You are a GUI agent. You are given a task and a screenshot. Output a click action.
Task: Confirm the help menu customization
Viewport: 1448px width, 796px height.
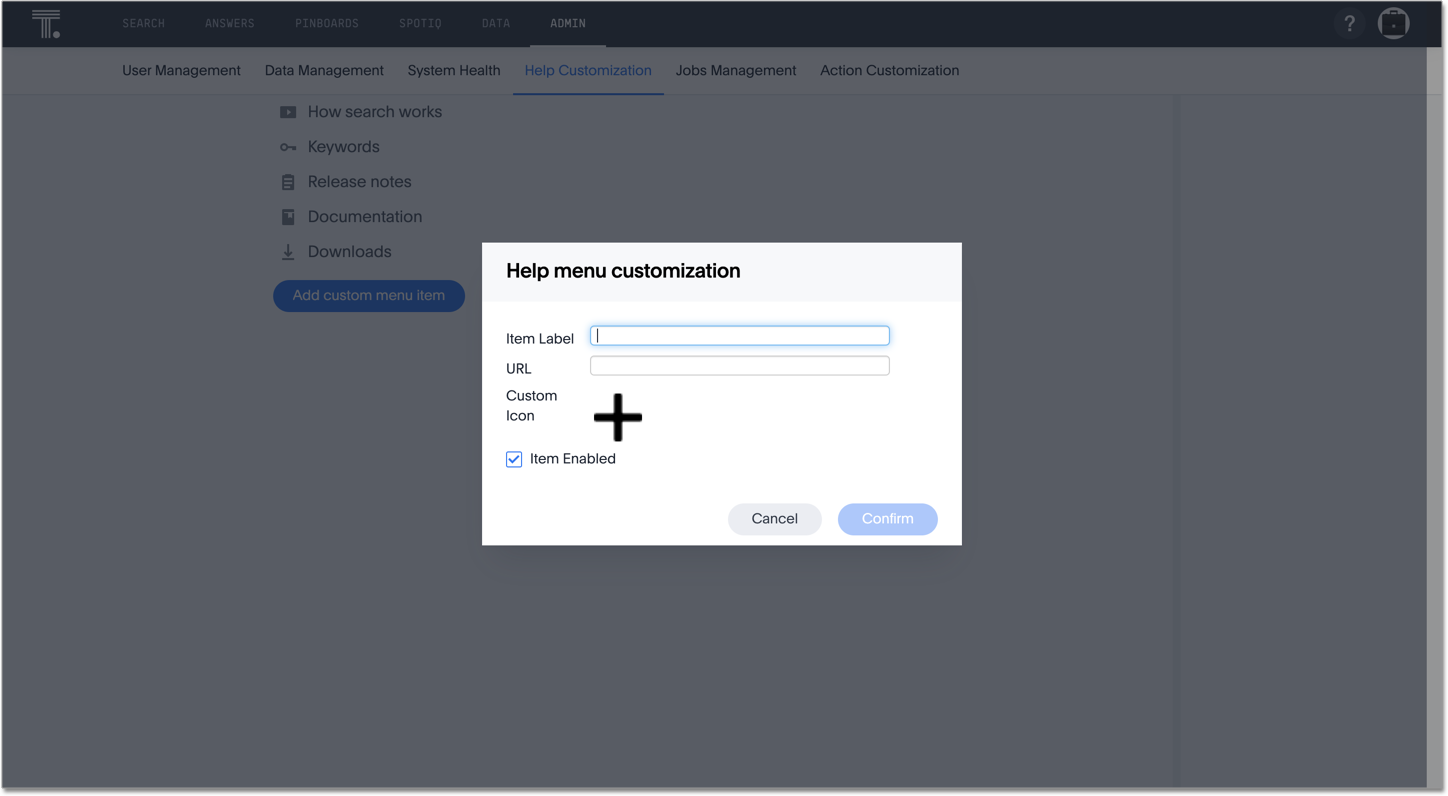[888, 519]
